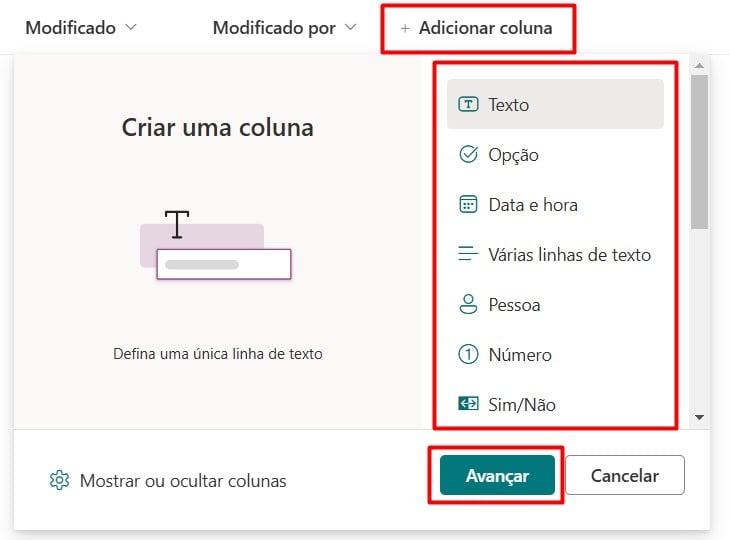Open Mostrar ou ocultar colunas link
Image resolution: width=730 pixels, height=540 pixels.
(183, 480)
